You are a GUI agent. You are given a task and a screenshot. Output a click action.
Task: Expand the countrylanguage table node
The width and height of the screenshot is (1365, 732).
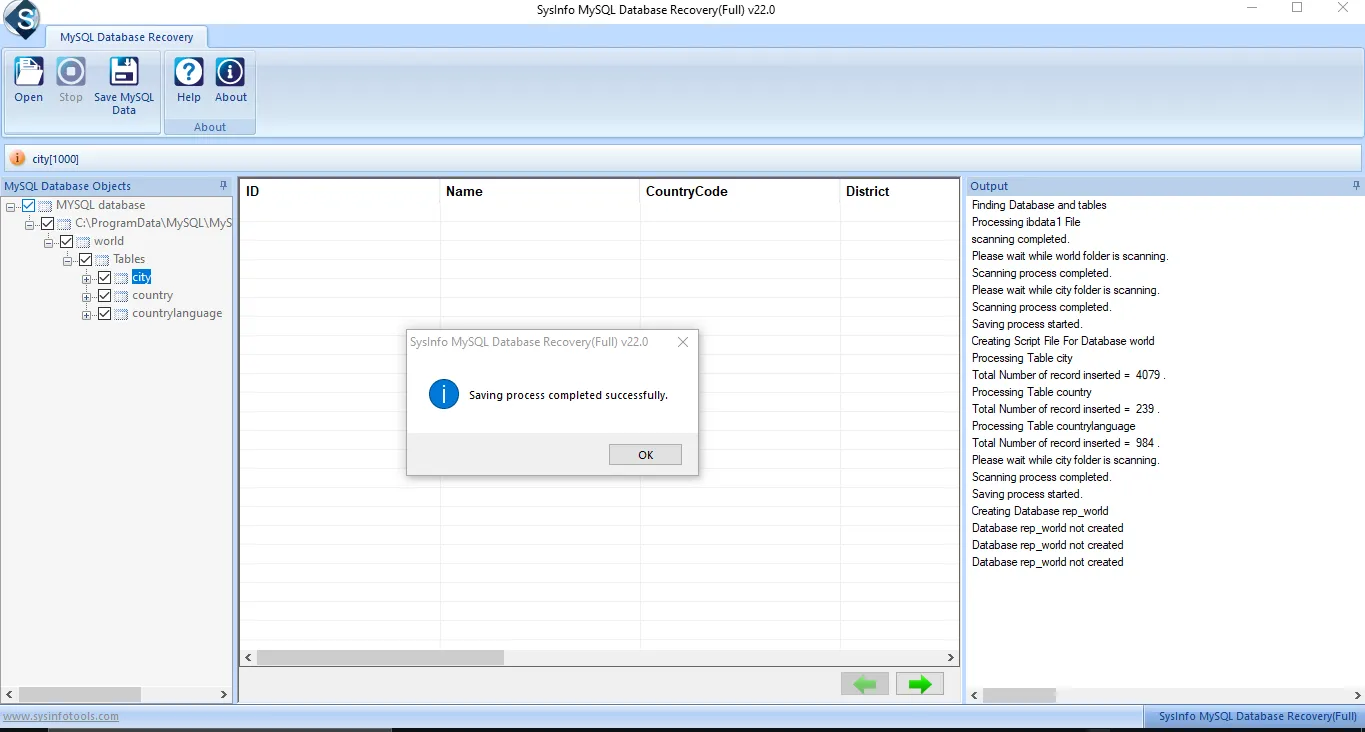click(87, 314)
